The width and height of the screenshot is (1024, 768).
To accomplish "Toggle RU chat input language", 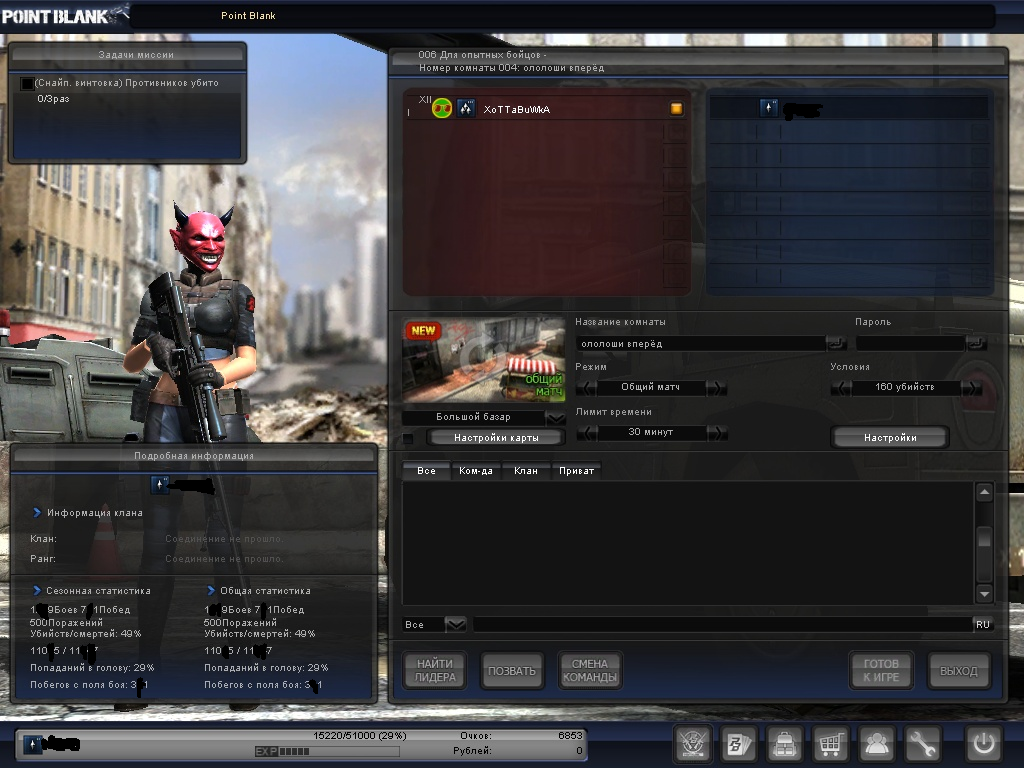I will [x=983, y=624].
